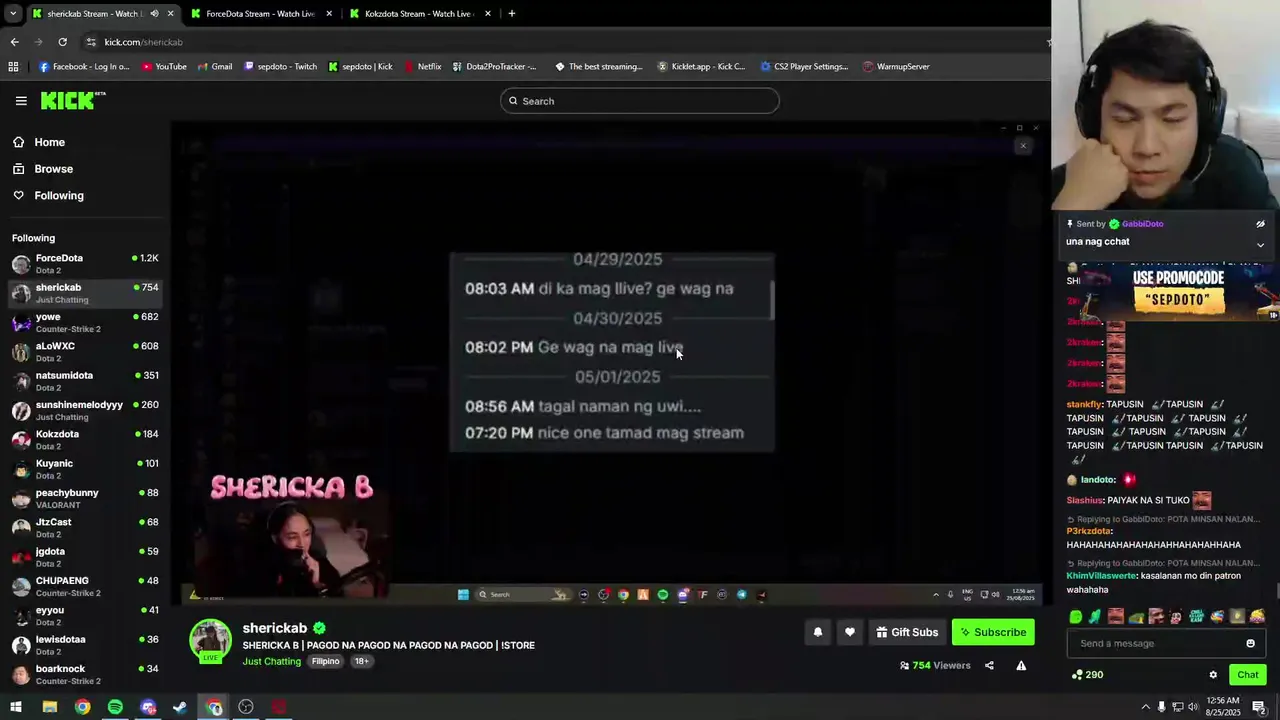Viewport: 1280px width, 720px height.
Task: Click the Gift Subs button
Action: click(907, 632)
